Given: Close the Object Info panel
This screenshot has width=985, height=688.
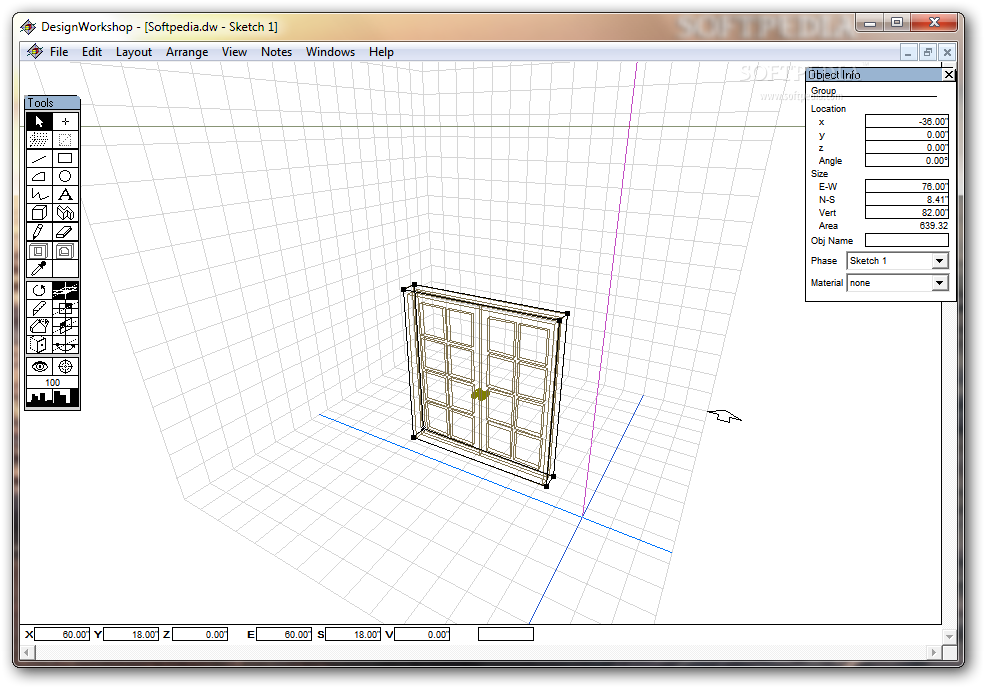Looking at the screenshot, I should (949, 75).
